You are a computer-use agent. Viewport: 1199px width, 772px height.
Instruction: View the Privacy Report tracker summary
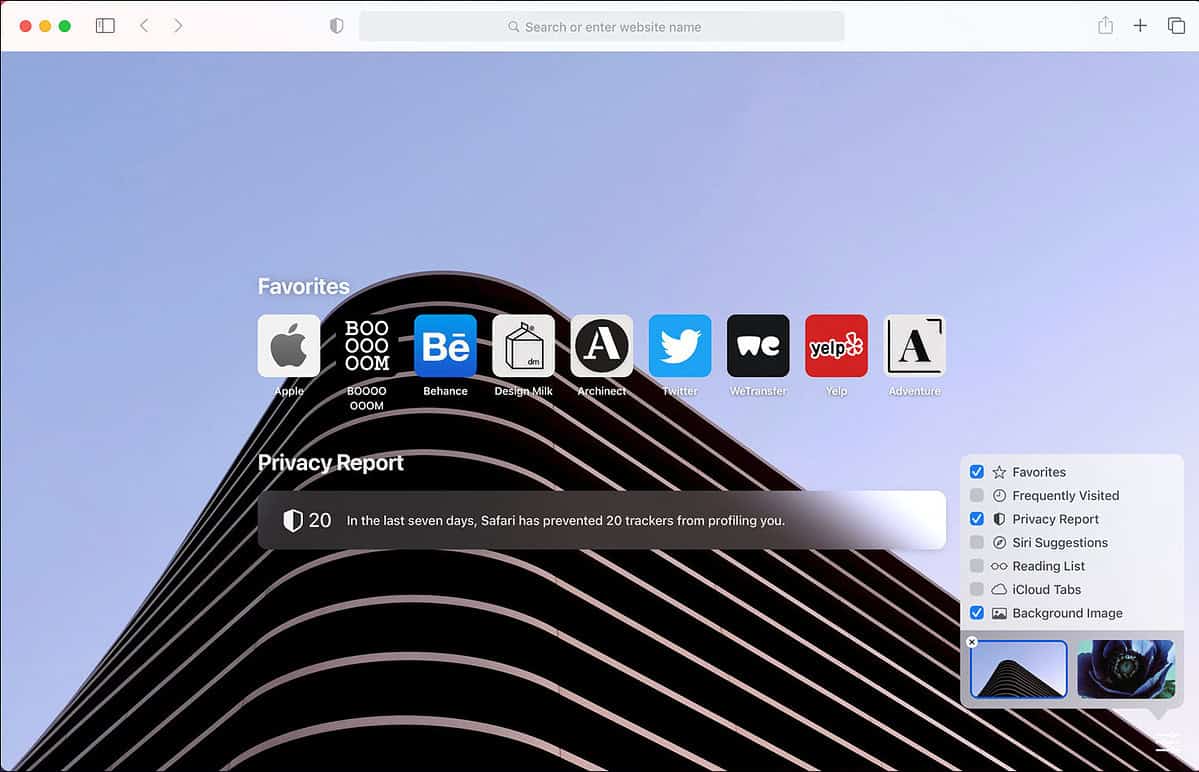point(600,520)
